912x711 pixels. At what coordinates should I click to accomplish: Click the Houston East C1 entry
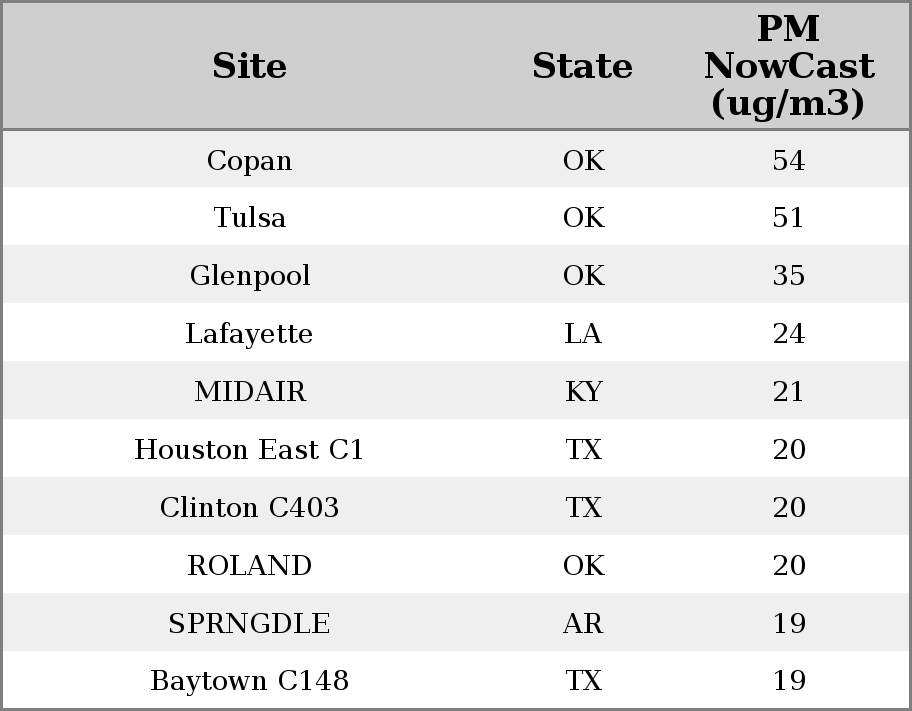[249, 450]
